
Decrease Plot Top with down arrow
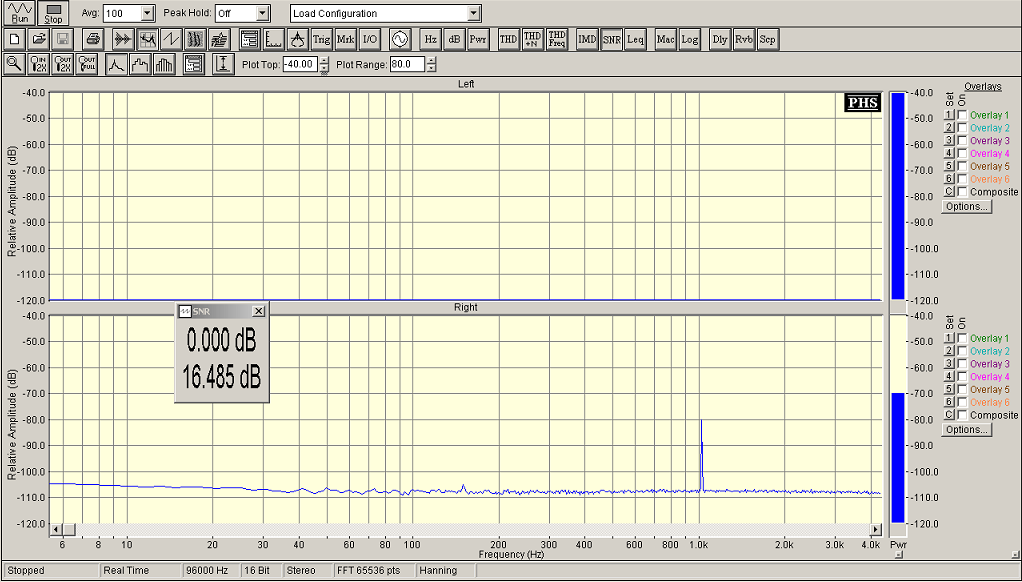click(x=324, y=68)
